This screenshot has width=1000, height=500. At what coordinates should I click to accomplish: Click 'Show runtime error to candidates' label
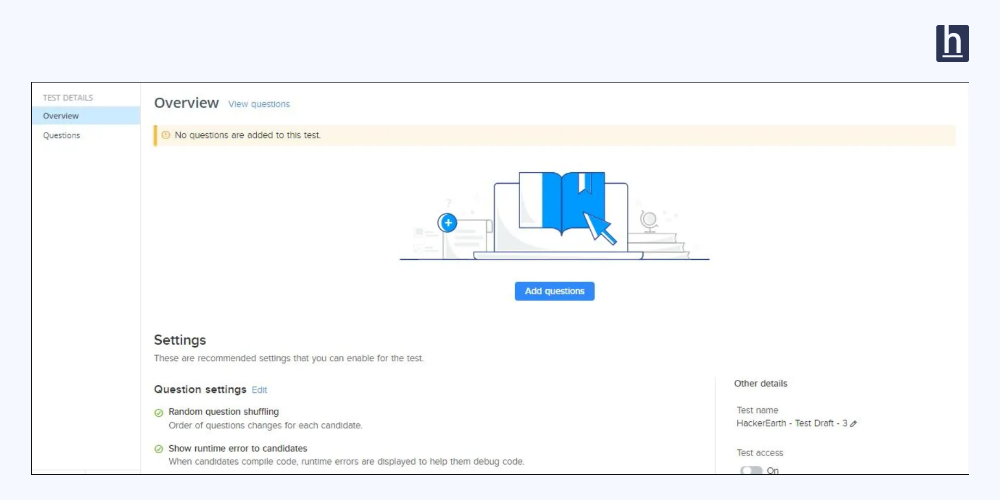point(238,448)
